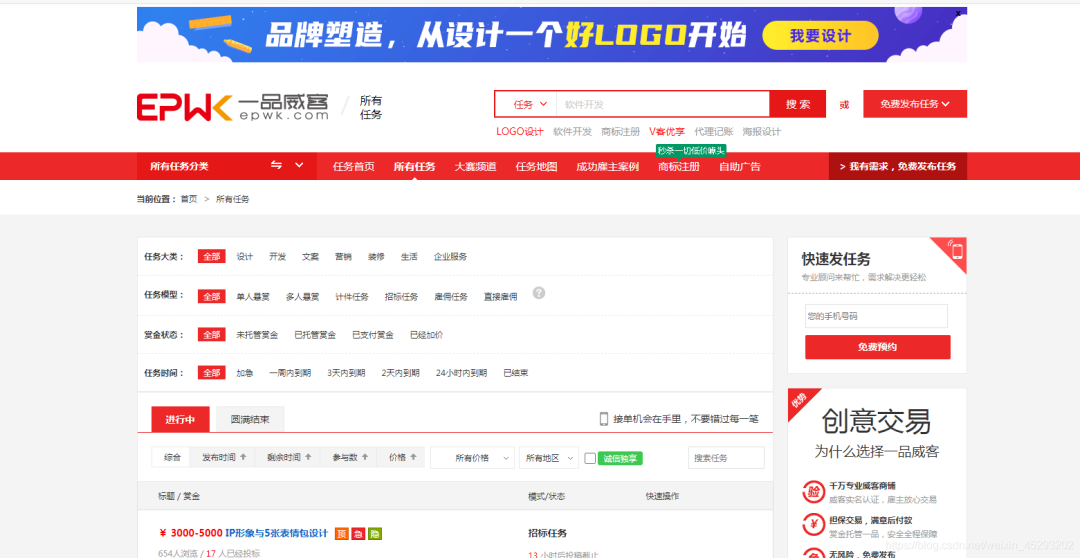
Task: Click the green 隐 badge on the IP形象 task
Action: pos(375,533)
